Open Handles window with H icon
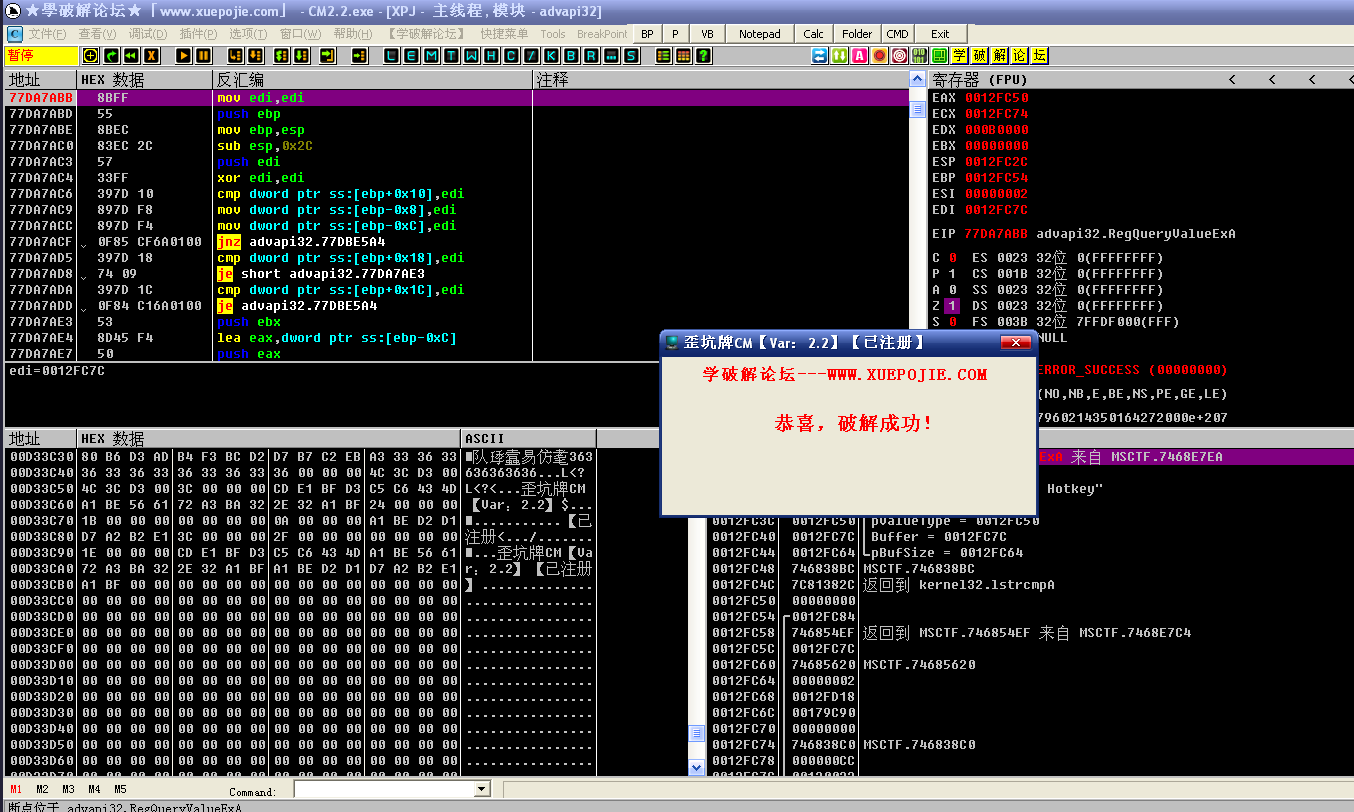The image size is (1354, 812). click(x=491, y=56)
